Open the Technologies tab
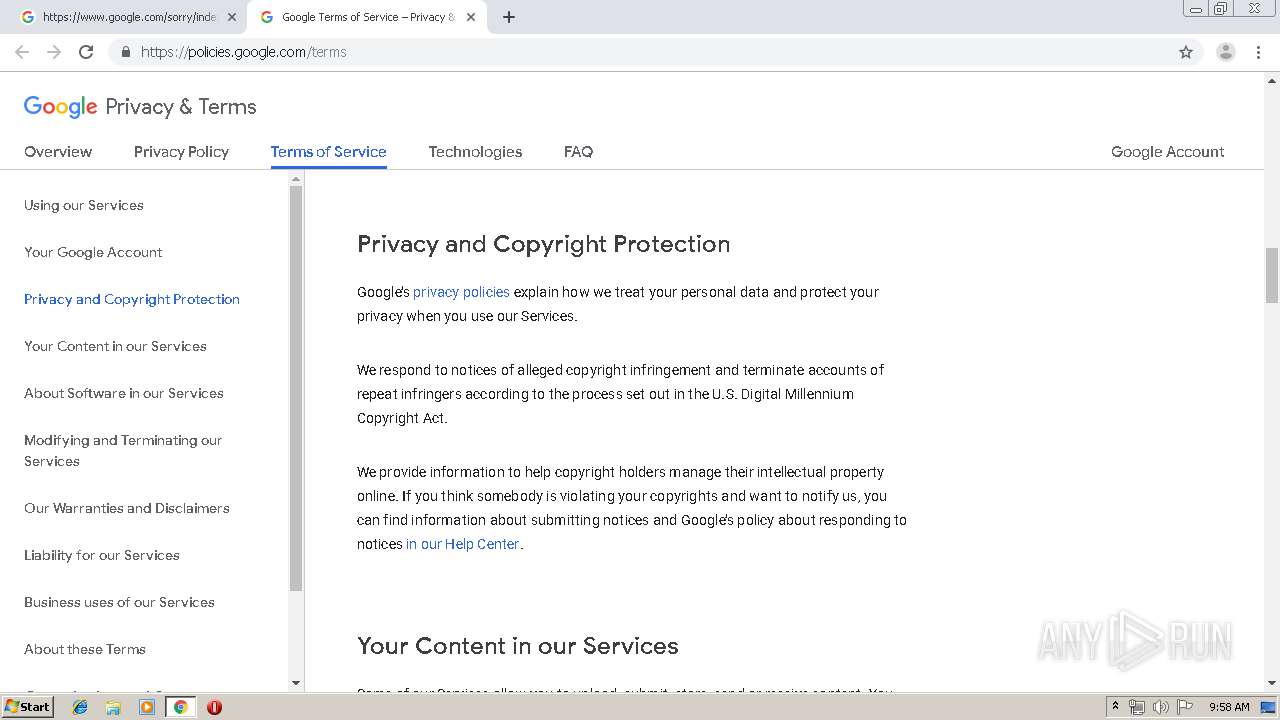 [x=475, y=152]
